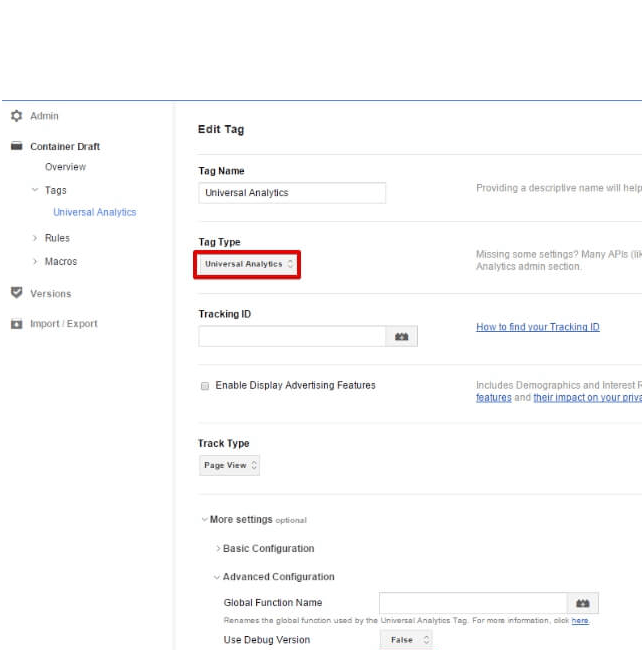Open Import / Export in sidebar
Viewport: 644px width, 650px height.
[64, 324]
